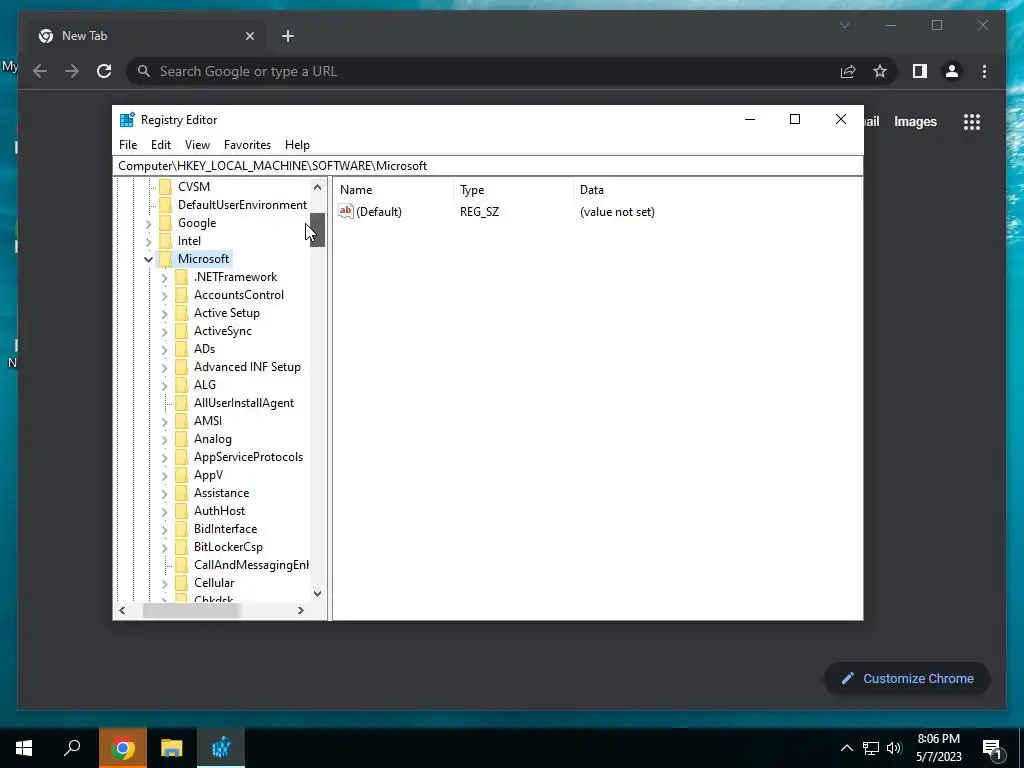Click horizontal scrollbar left arrow
The height and width of the screenshot is (768, 1024).
pos(122,611)
